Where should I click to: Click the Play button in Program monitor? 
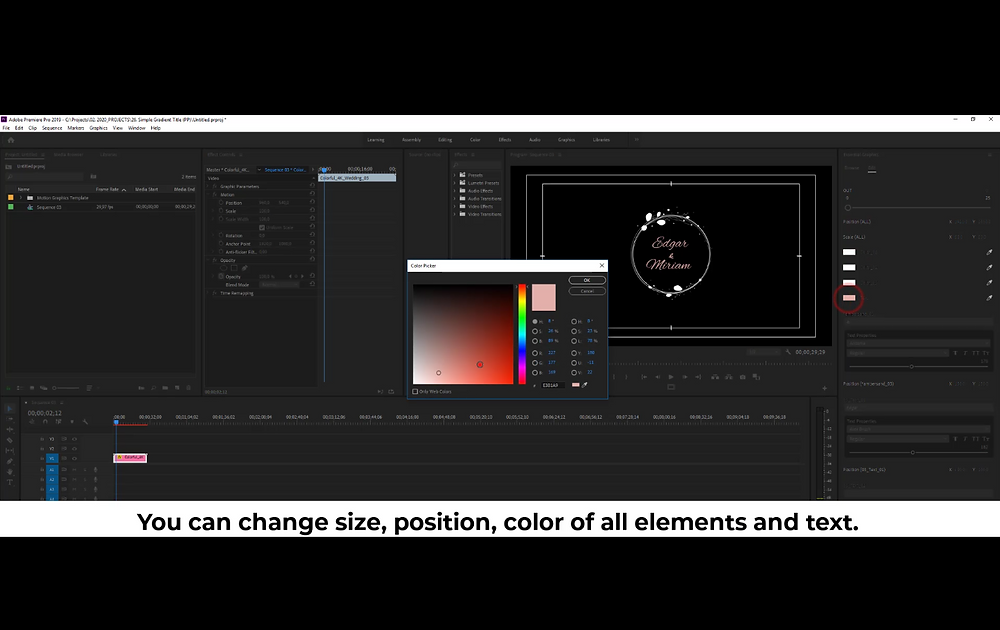(x=671, y=377)
